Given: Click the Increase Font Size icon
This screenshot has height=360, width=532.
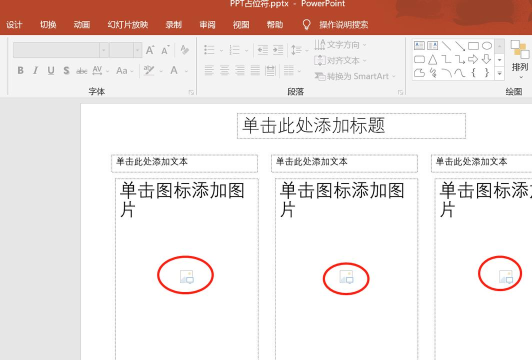Looking at the screenshot, I should pos(150,50).
